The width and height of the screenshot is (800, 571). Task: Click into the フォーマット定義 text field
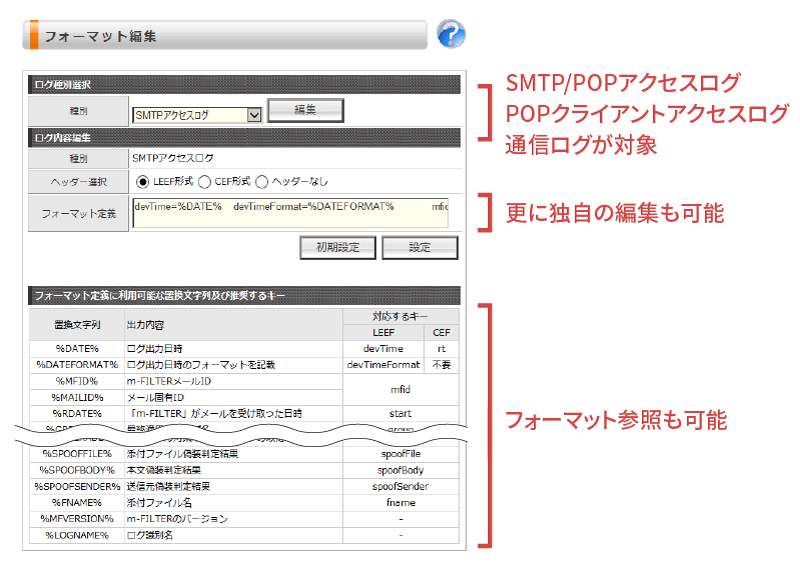coord(289,212)
